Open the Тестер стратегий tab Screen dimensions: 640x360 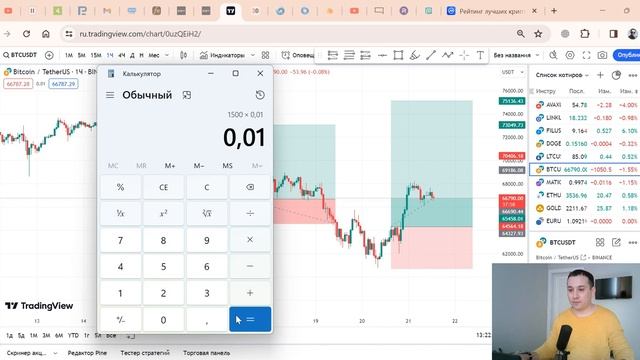click(x=145, y=353)
